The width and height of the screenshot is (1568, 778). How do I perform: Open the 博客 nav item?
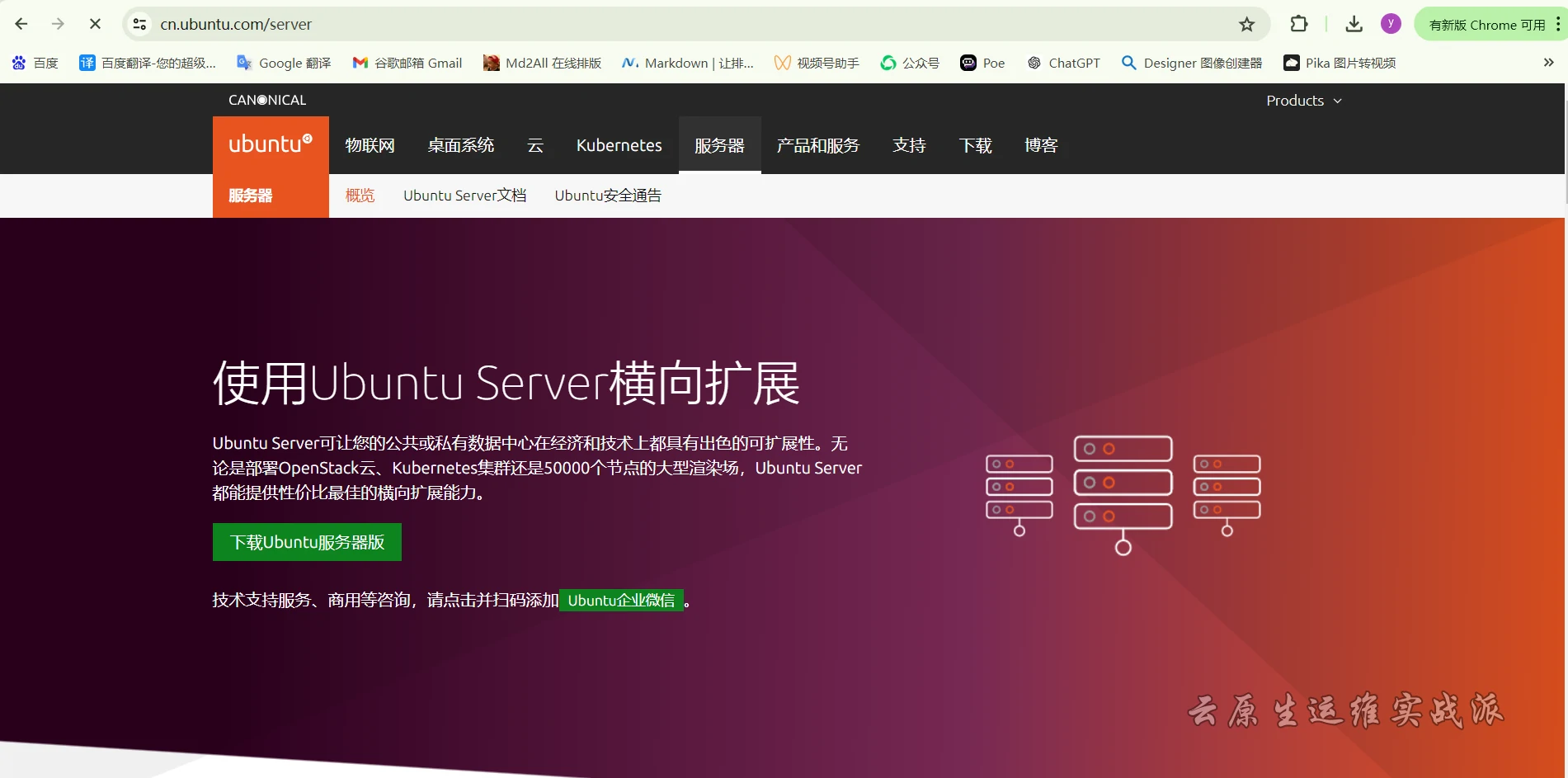click(x=1041, y=145)
